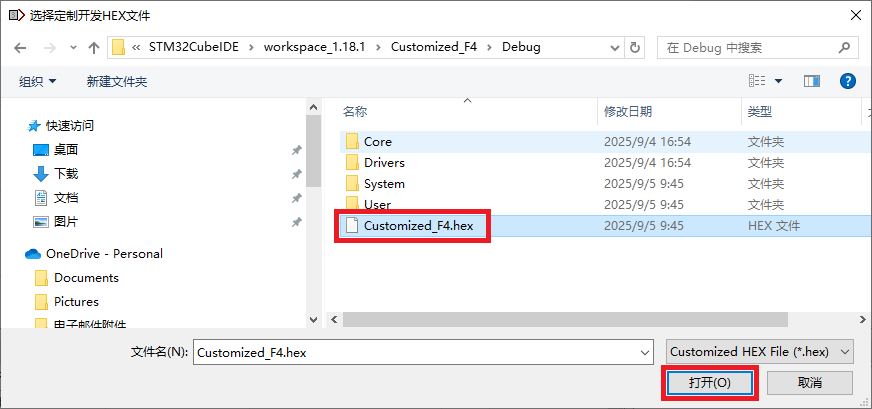Screen dimensions: 872x409
Task: Click the change view layout icon
Action: coord(757,81)
